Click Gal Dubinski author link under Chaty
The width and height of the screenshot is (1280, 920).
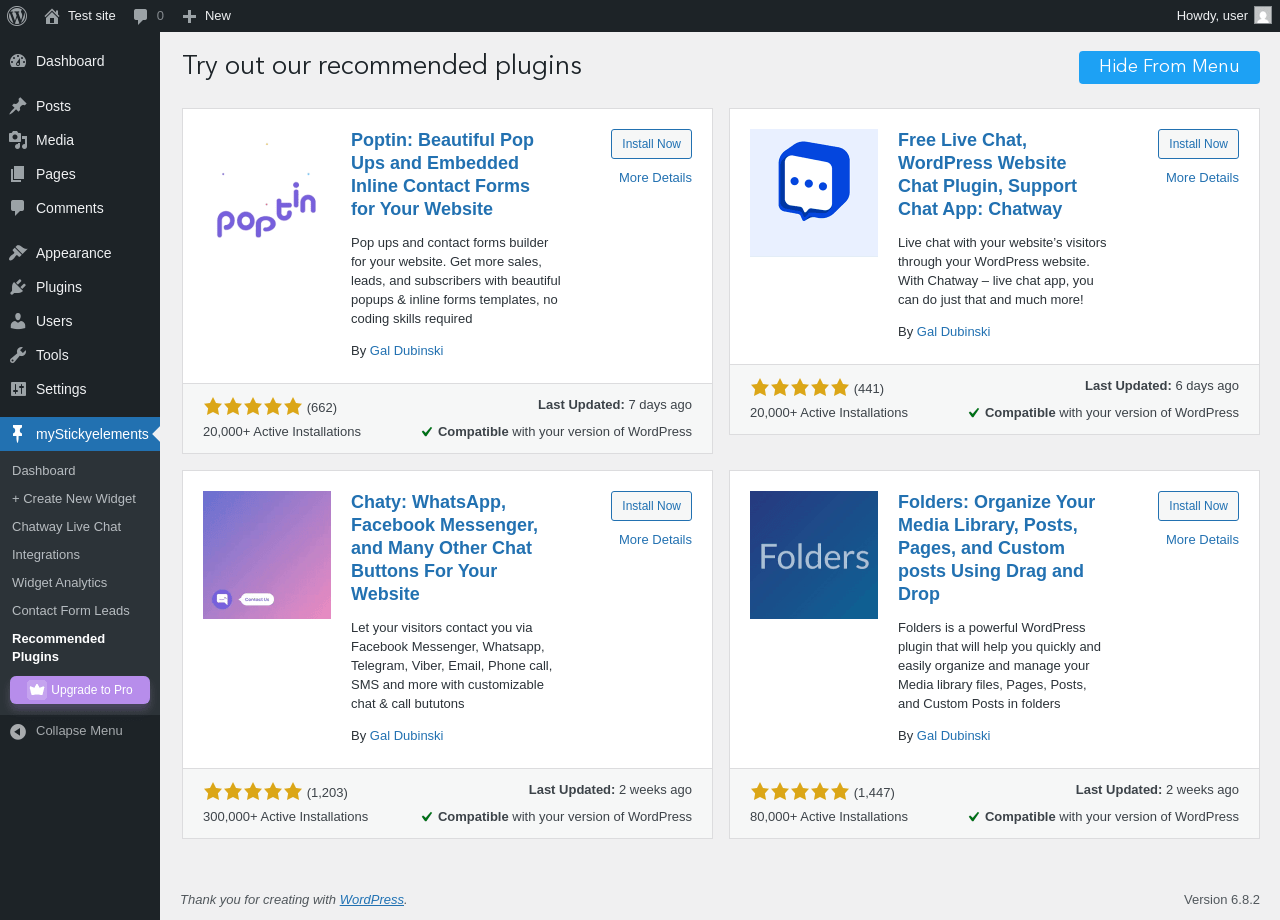pyautogui.click(x=406, y=736)
